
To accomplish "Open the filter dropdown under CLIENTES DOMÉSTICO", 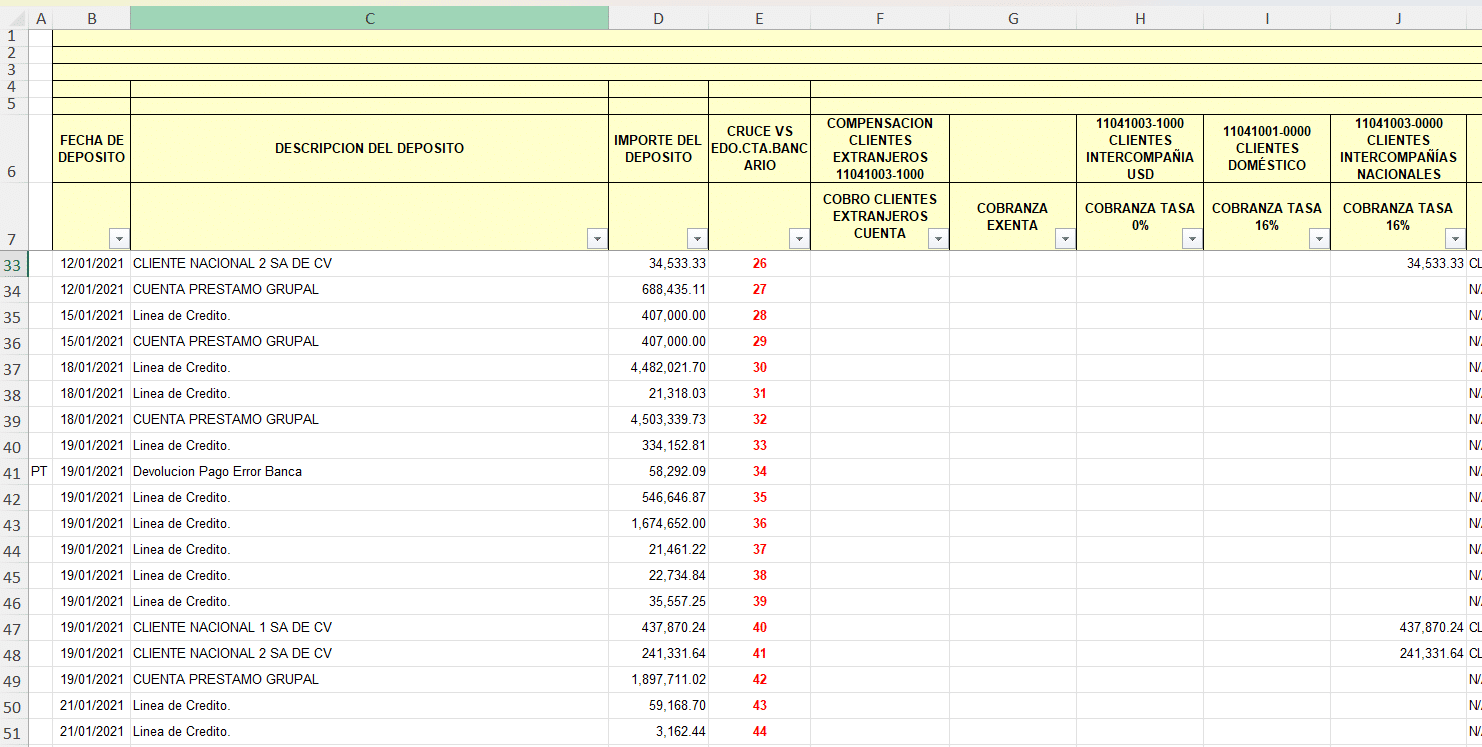I will pos(1319,239).
